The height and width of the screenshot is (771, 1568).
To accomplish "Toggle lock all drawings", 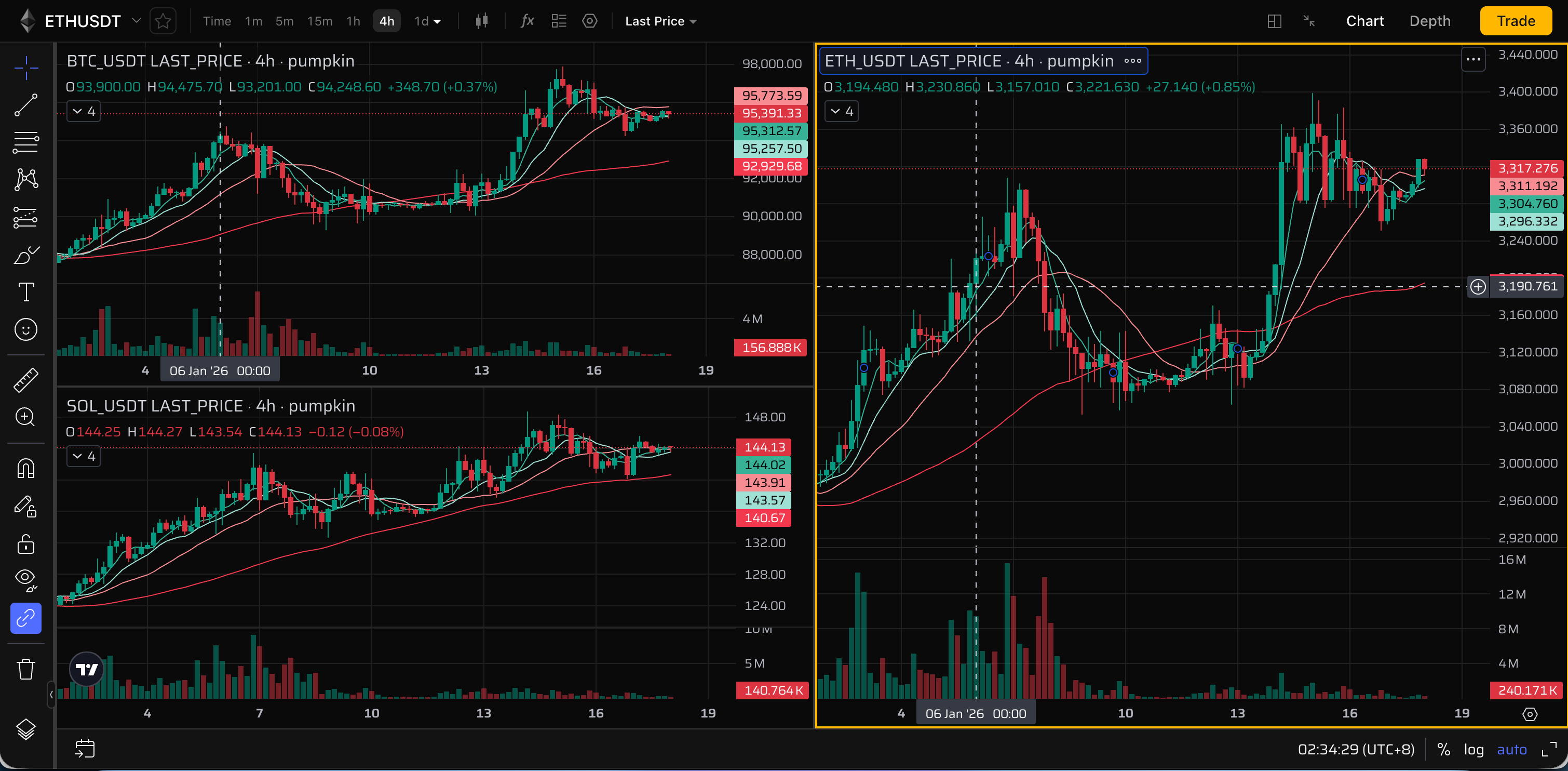I will click(x=25, y=544).
